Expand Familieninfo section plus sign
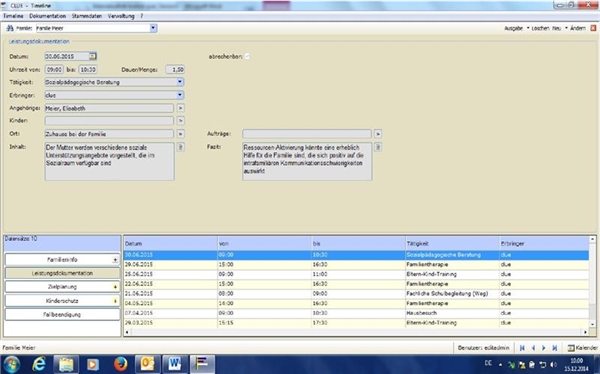The height and width of the screenshot is (374, 600). [x=115, y=260]
